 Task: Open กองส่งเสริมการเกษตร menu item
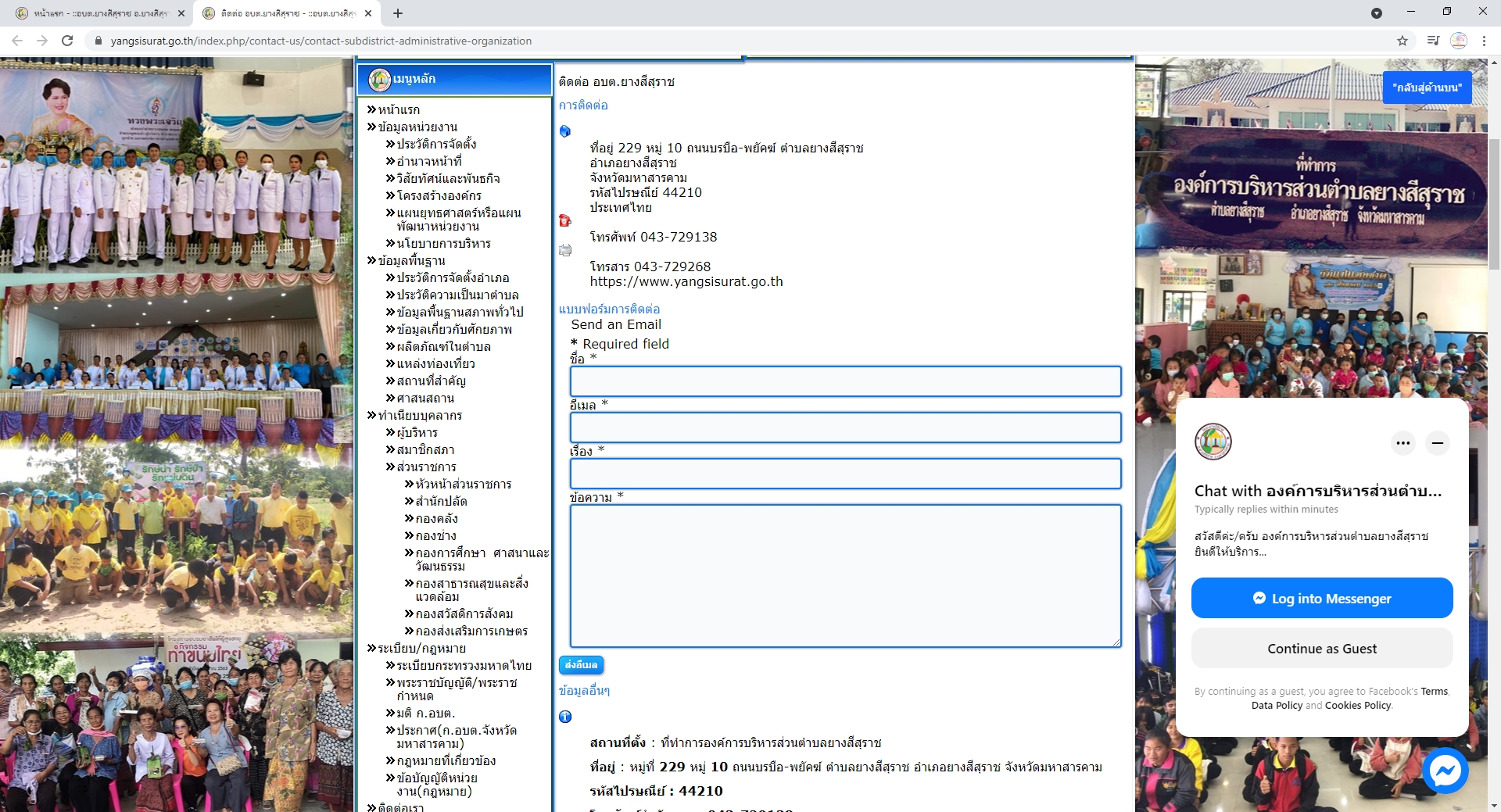[x=471, y=631]
